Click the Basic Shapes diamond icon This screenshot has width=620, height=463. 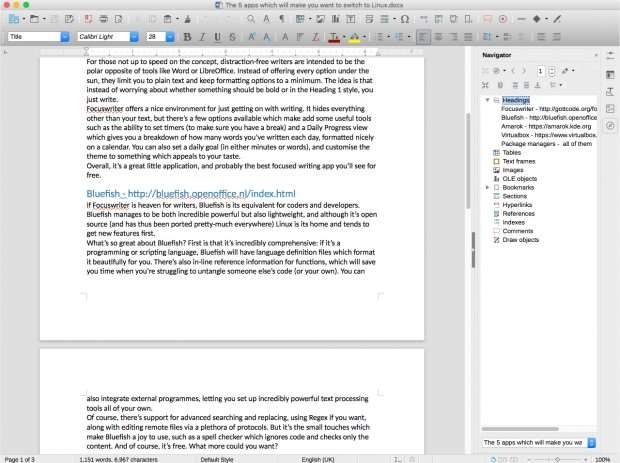537,19
